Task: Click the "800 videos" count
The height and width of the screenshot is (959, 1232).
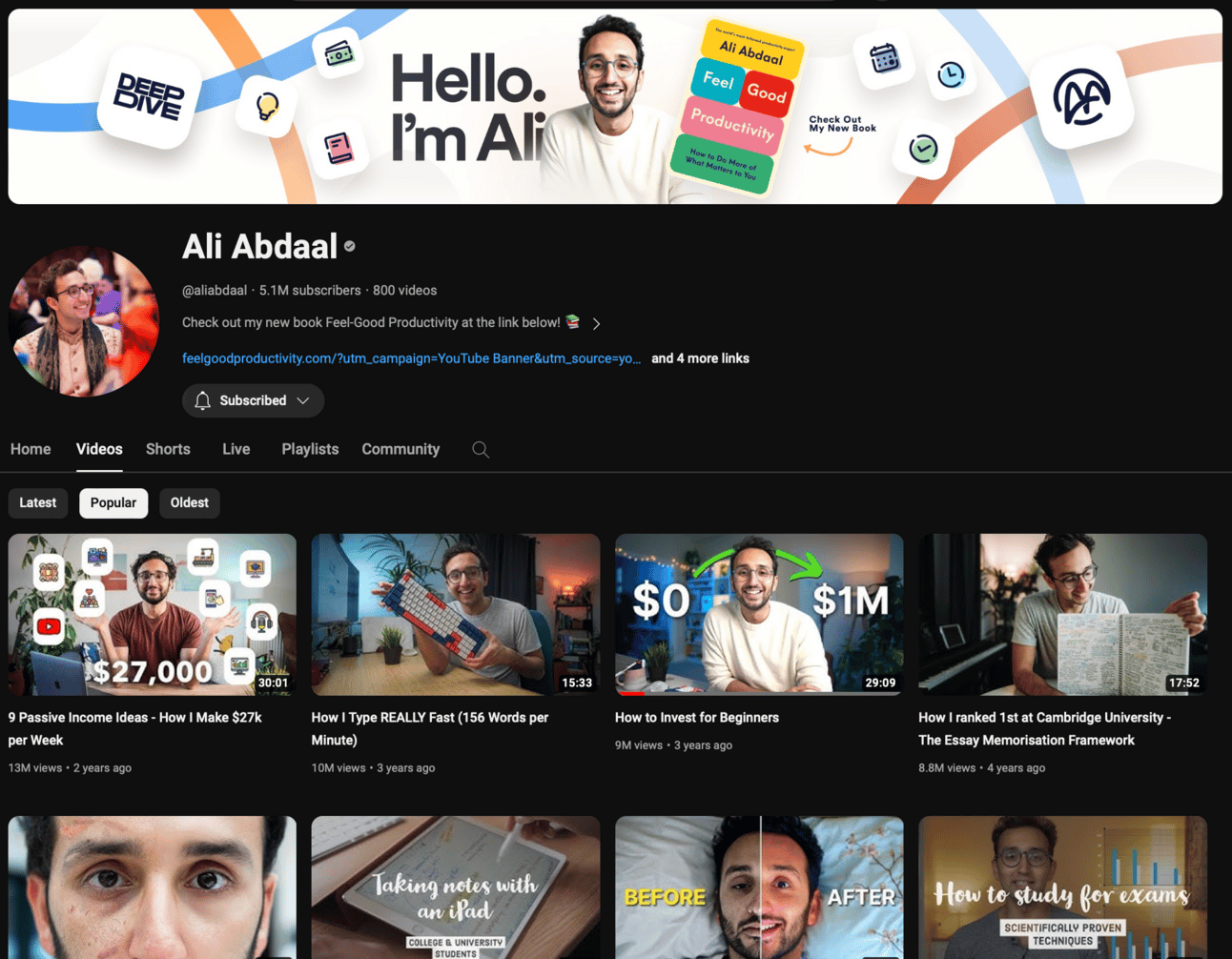Action: [404, 291]
